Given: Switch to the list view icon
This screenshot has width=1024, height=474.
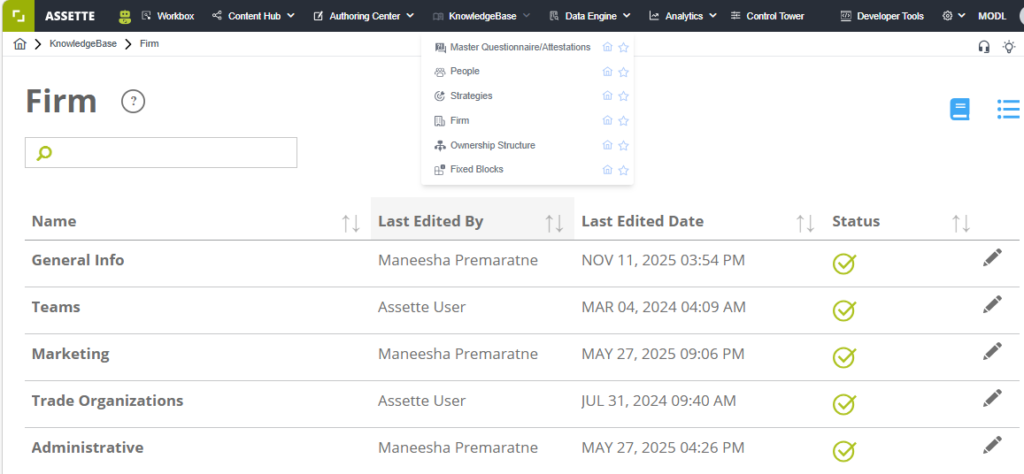Looking at the screenshot, I should tap(1008, 110).
